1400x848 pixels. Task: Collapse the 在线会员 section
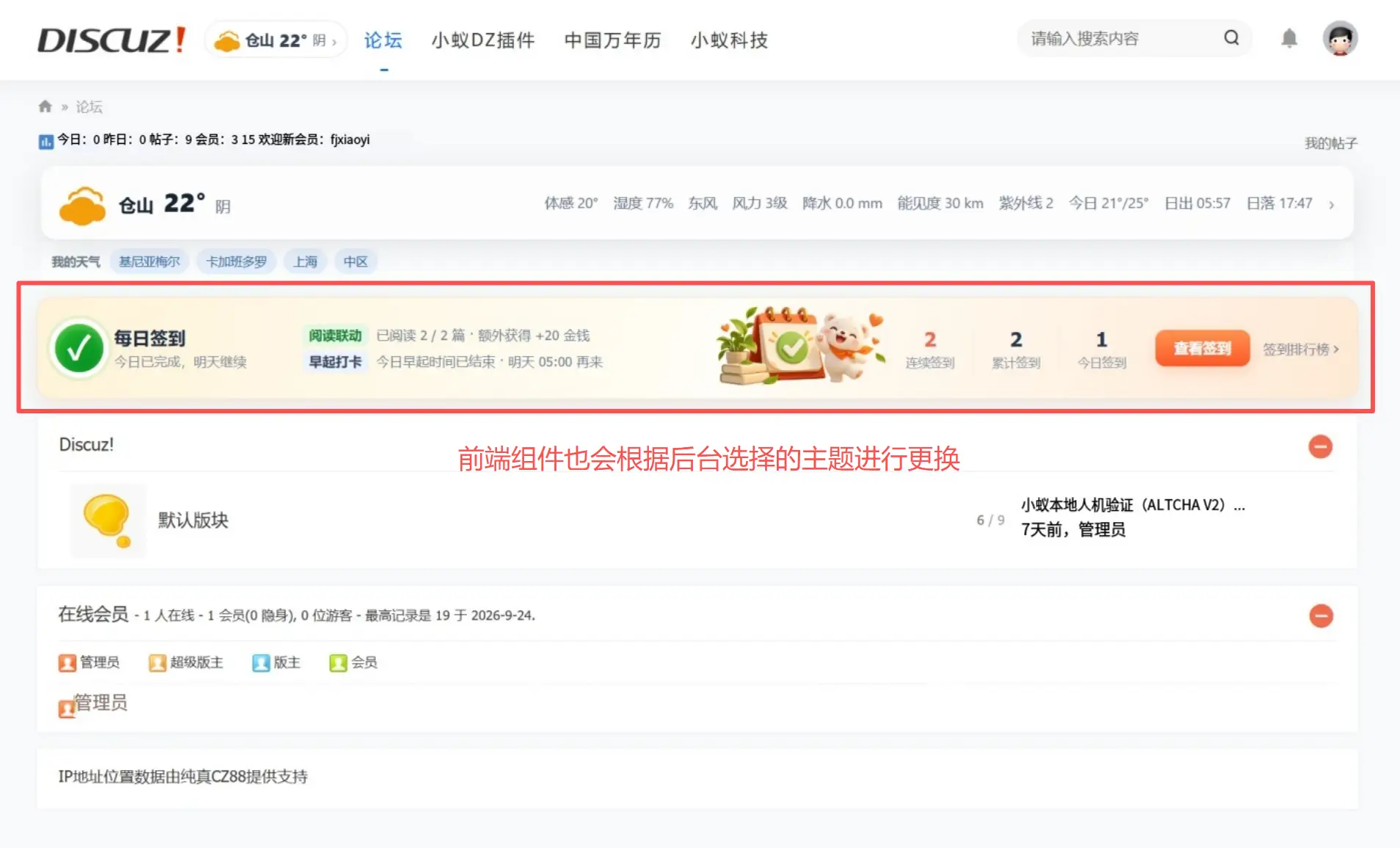click(1321, 616)
